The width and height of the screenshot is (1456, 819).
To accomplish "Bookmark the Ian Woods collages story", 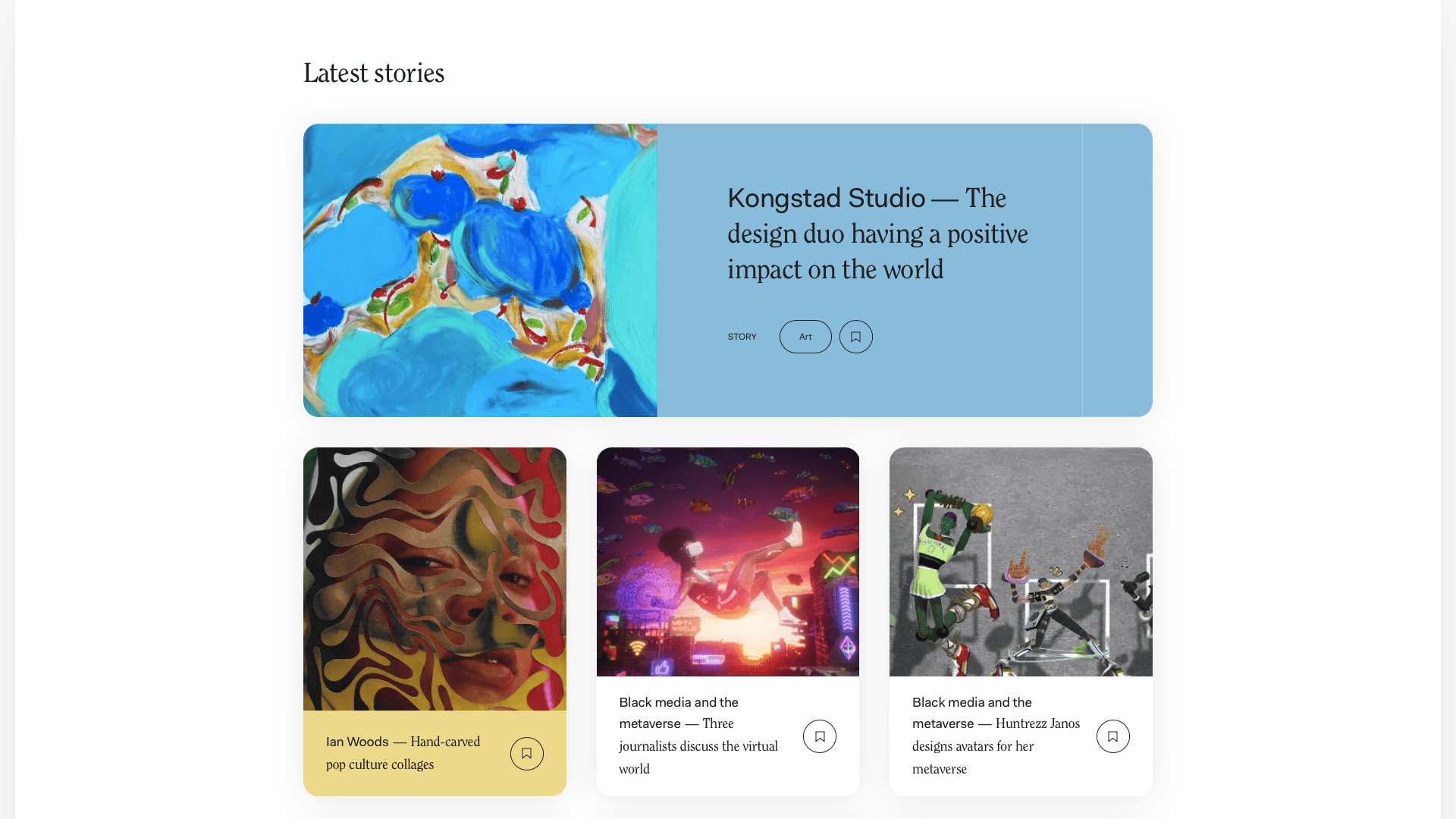I will (526, 754).
